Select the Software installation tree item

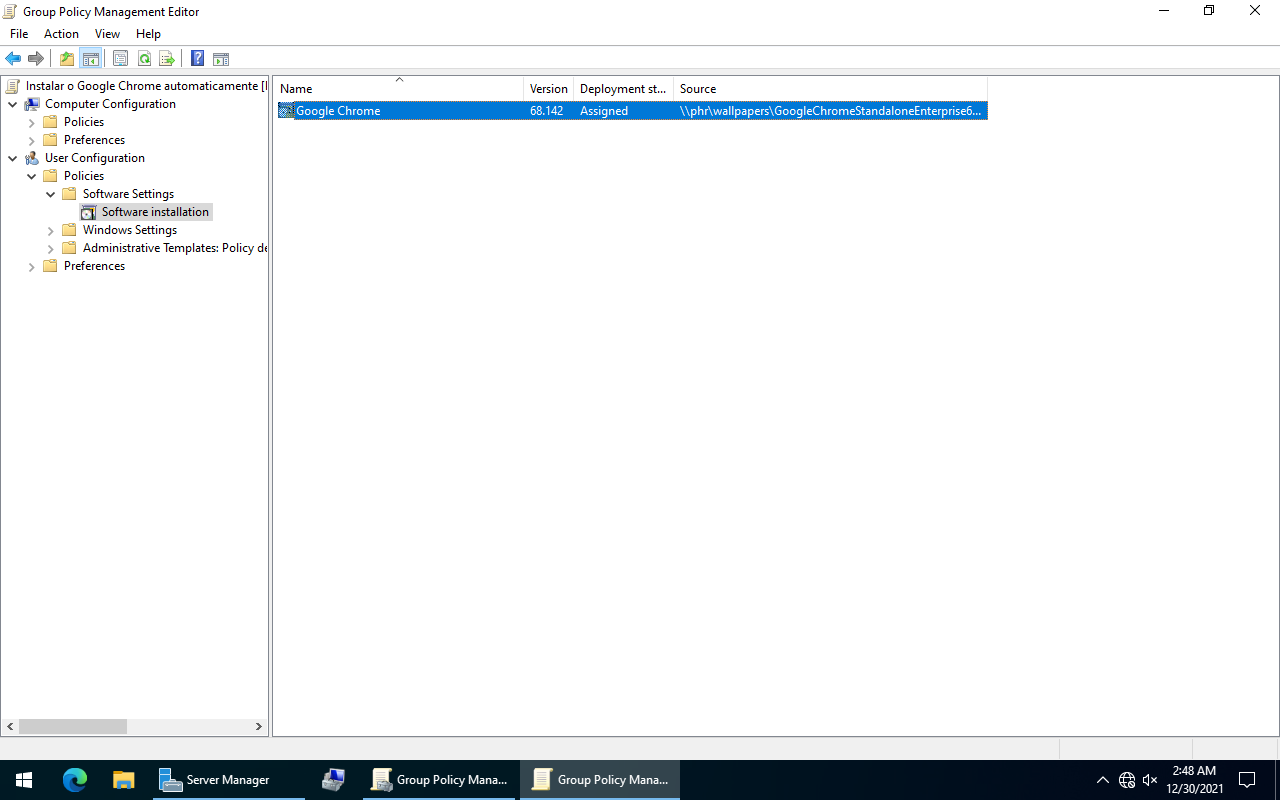click(x=155, y=212)
